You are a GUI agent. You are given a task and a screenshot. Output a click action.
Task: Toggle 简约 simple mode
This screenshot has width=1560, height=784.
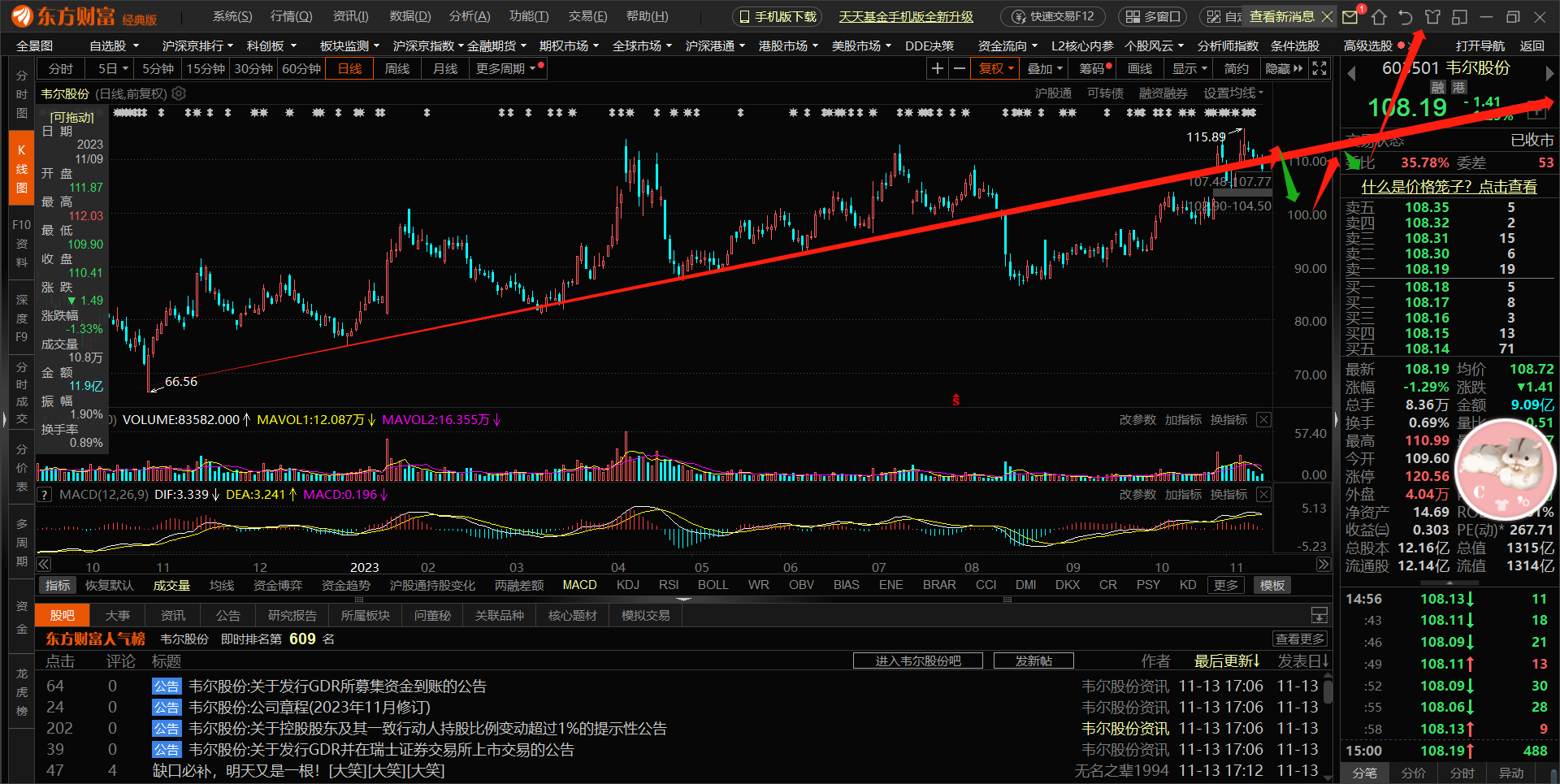pyautogui.click(x=1237, y=69)
